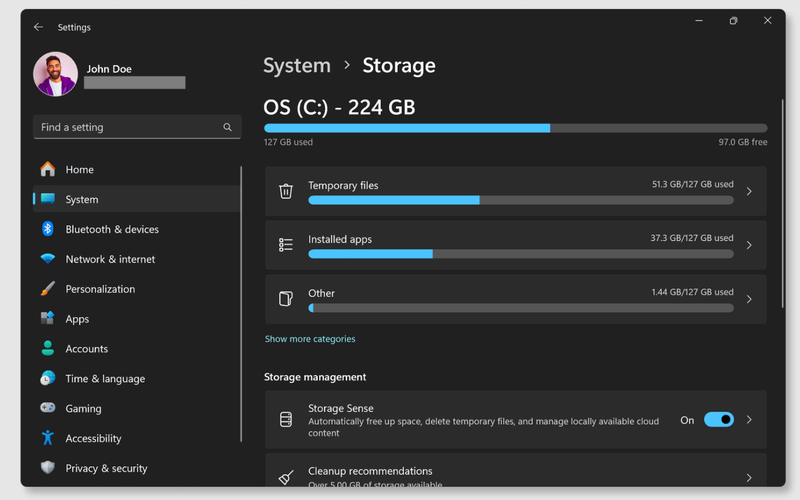The image size is (800, 500).
Task: Expand Installed apps with its chevron
Action: pyautogui.click(x=749, y=245)
